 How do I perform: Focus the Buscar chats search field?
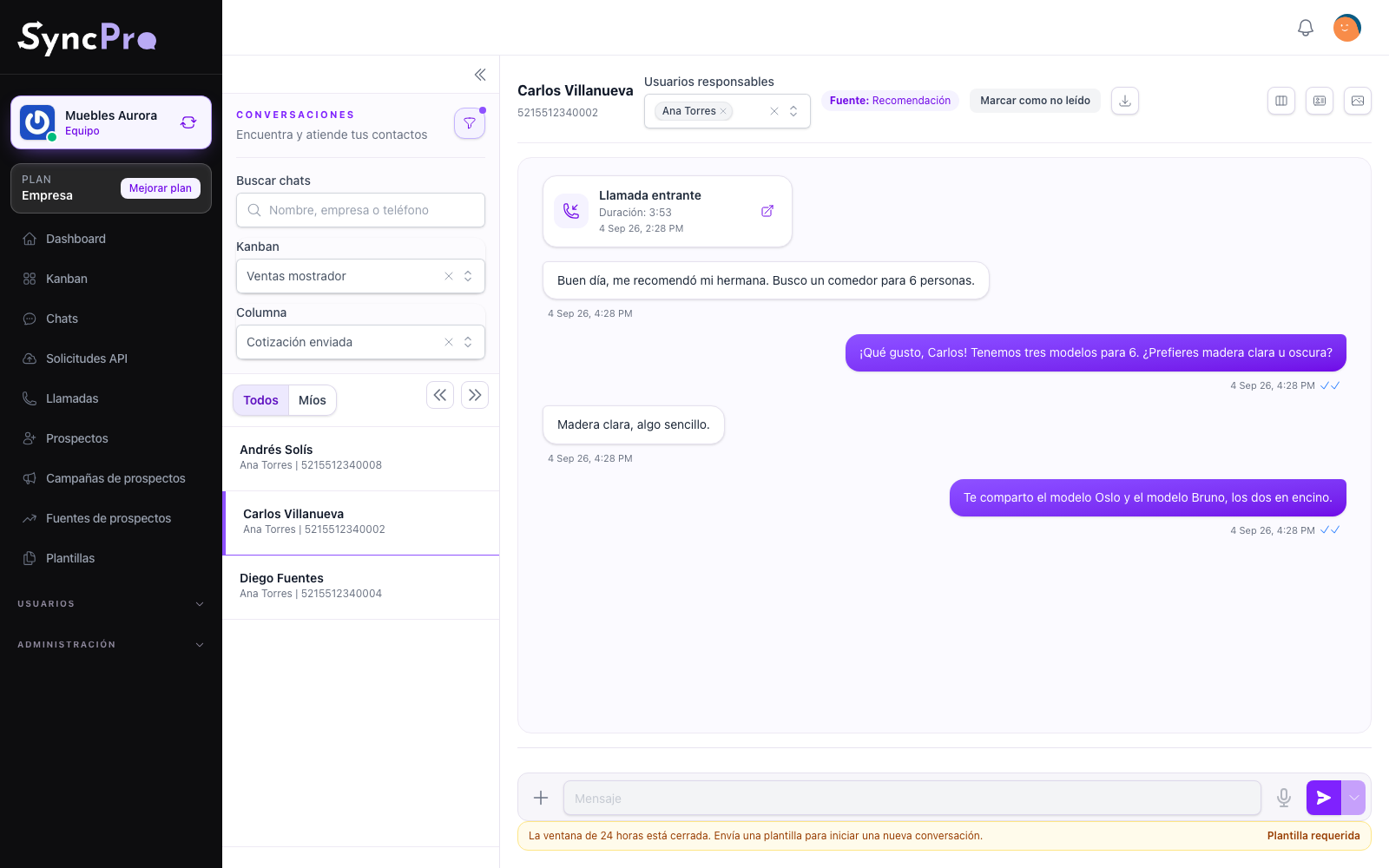360,210
